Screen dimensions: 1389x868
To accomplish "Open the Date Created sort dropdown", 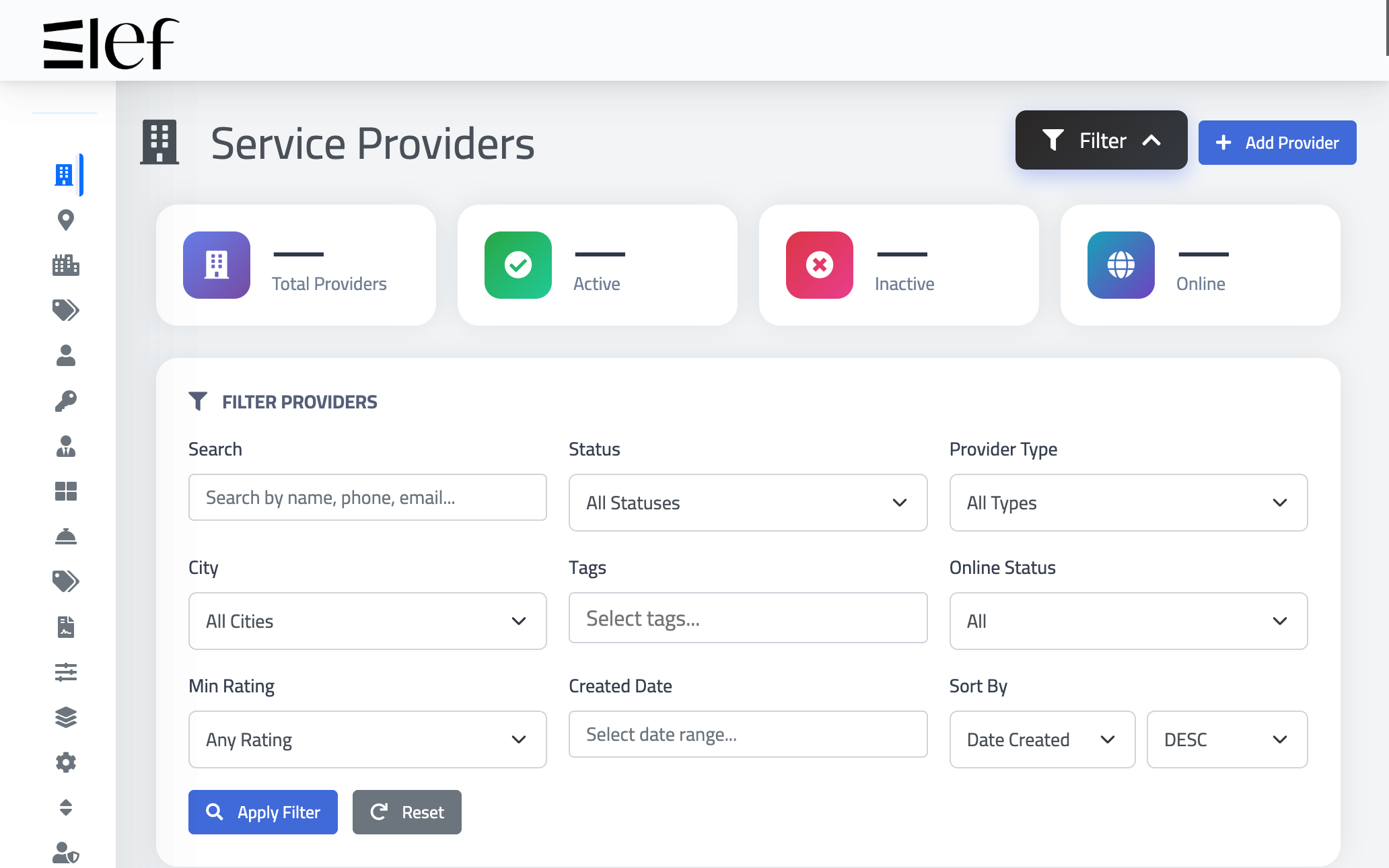I will (x=1042, y=739).
